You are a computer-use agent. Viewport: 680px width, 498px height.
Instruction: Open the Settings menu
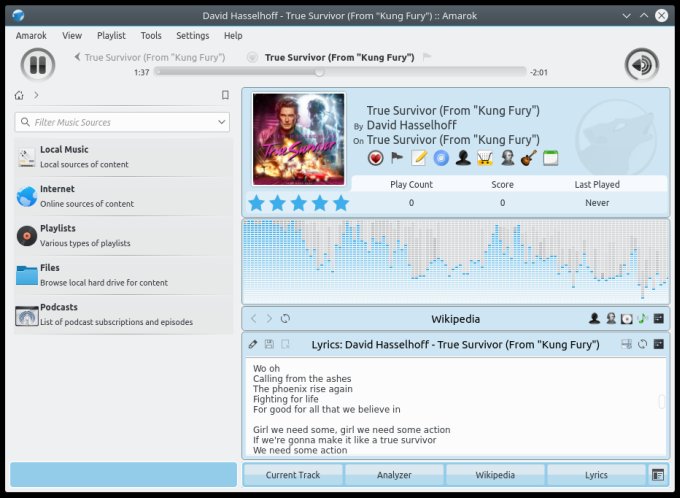coord(193,36)
